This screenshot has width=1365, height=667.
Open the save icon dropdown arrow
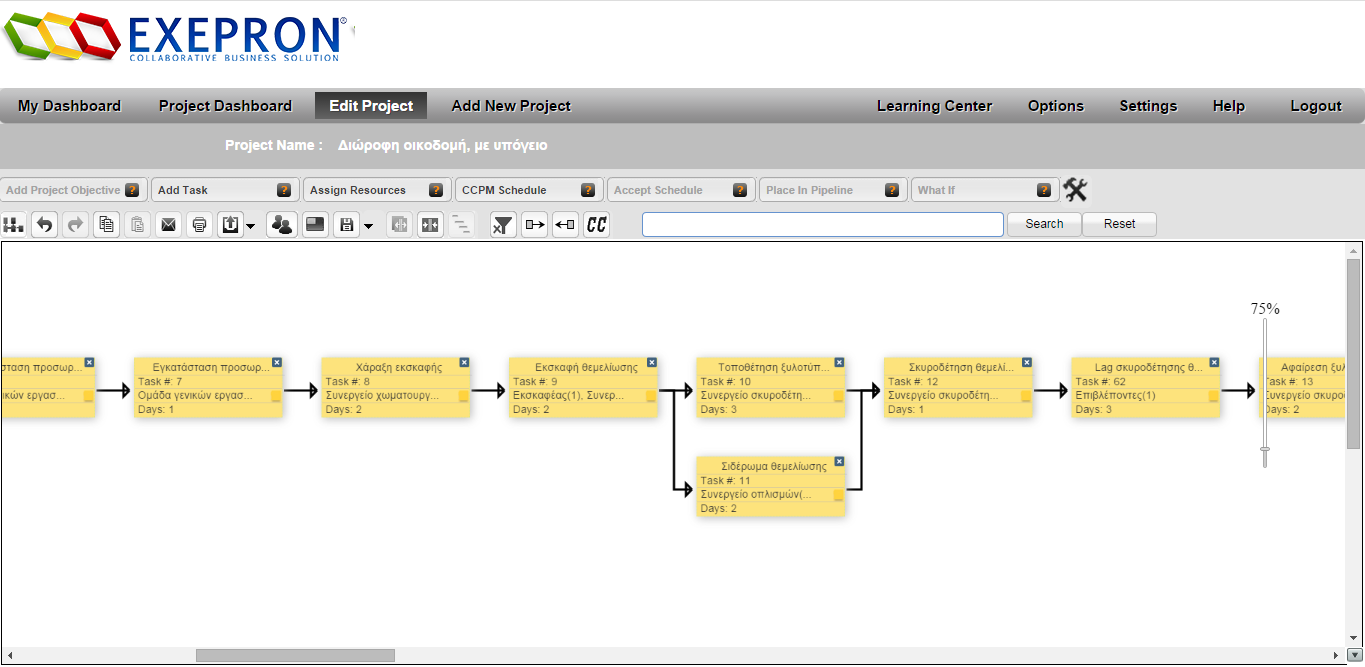point(368,226)
